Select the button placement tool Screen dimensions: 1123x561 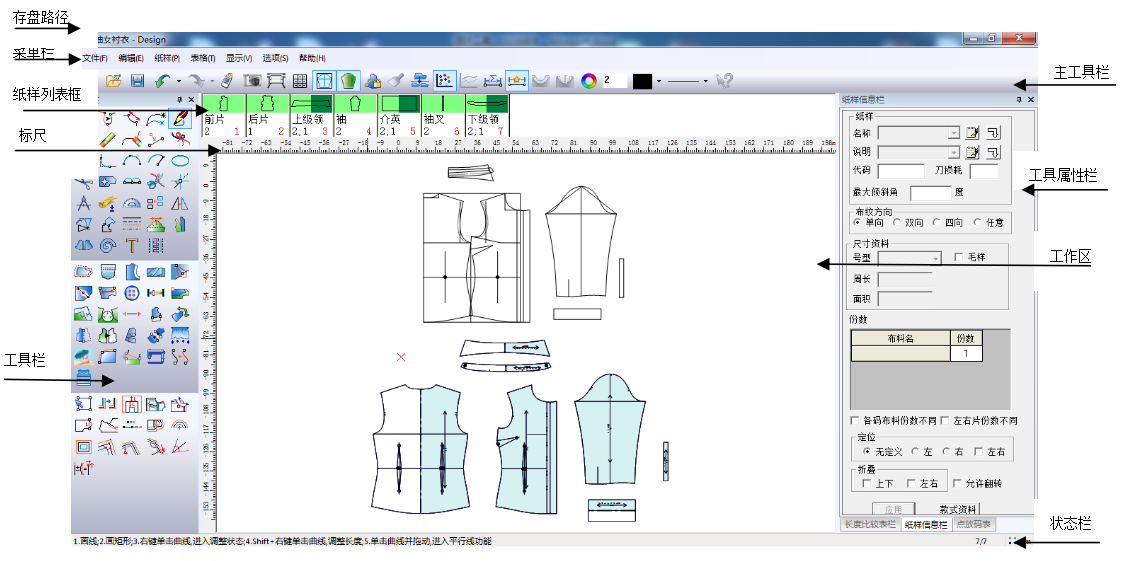coord(132,293)
